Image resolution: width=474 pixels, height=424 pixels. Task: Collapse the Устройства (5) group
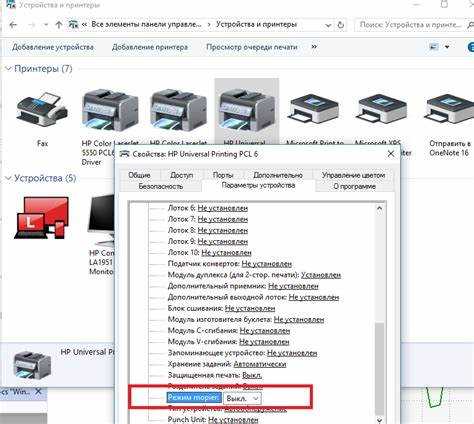8,178
